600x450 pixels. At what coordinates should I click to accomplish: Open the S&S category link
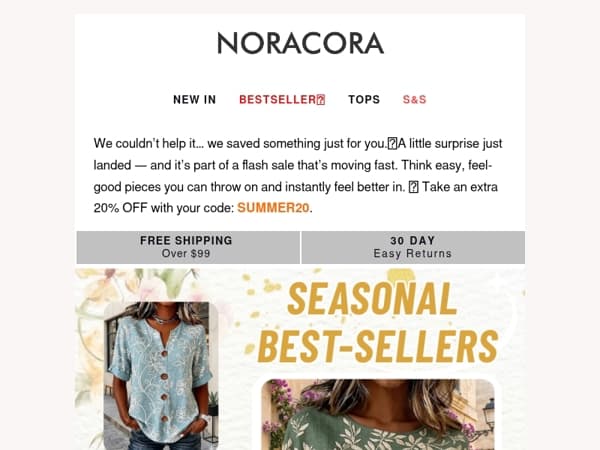[x=414, y=99]
